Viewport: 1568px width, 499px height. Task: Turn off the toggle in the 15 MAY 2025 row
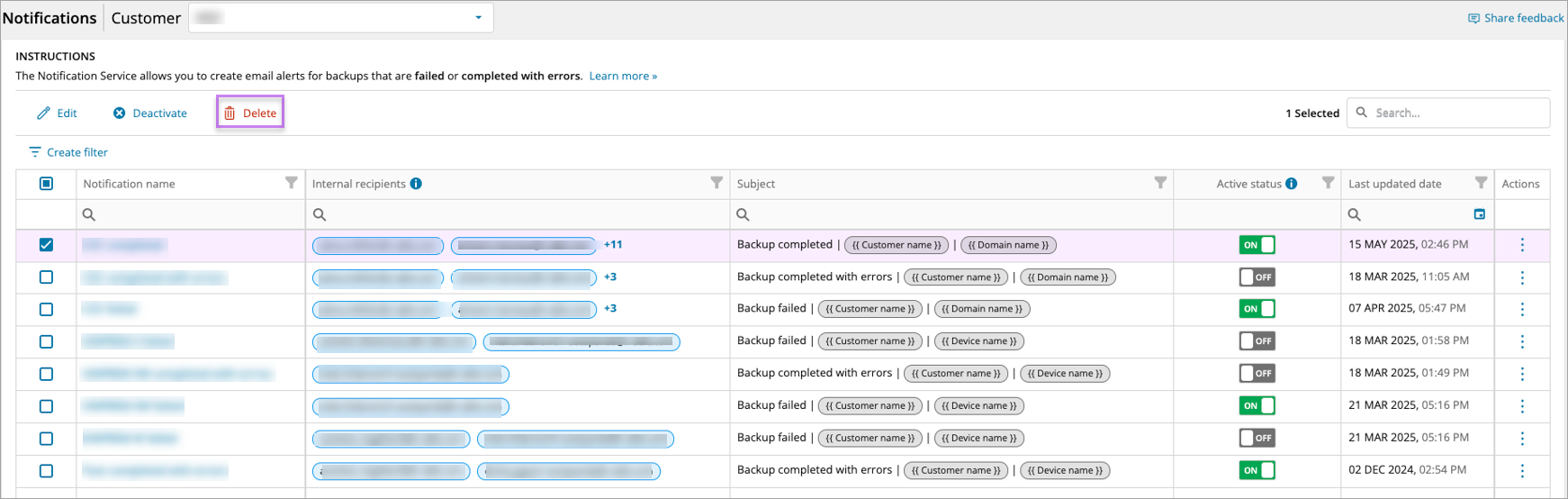[x=1257, y=245]
